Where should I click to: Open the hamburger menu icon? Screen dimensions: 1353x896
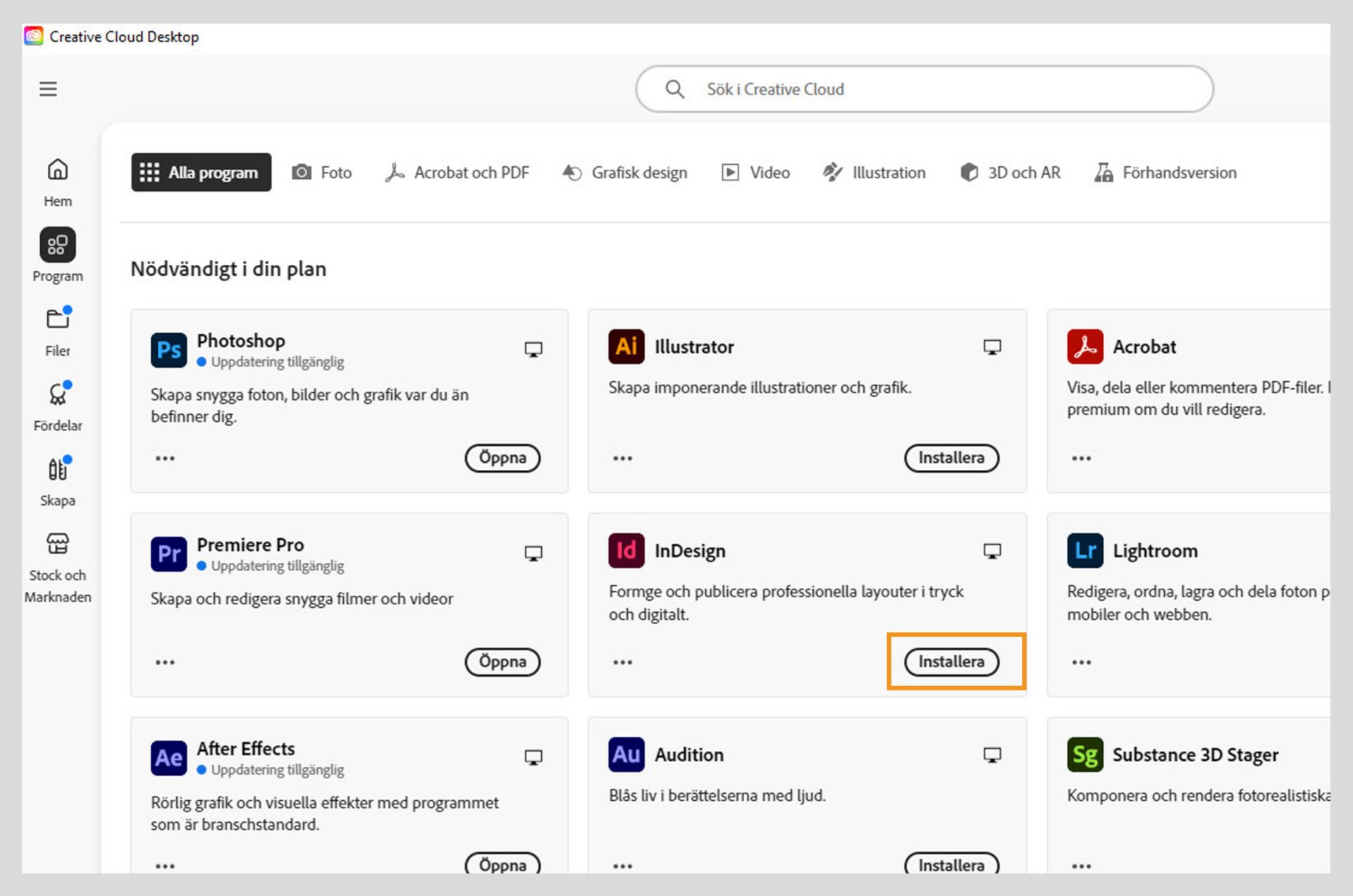[48, 89]
